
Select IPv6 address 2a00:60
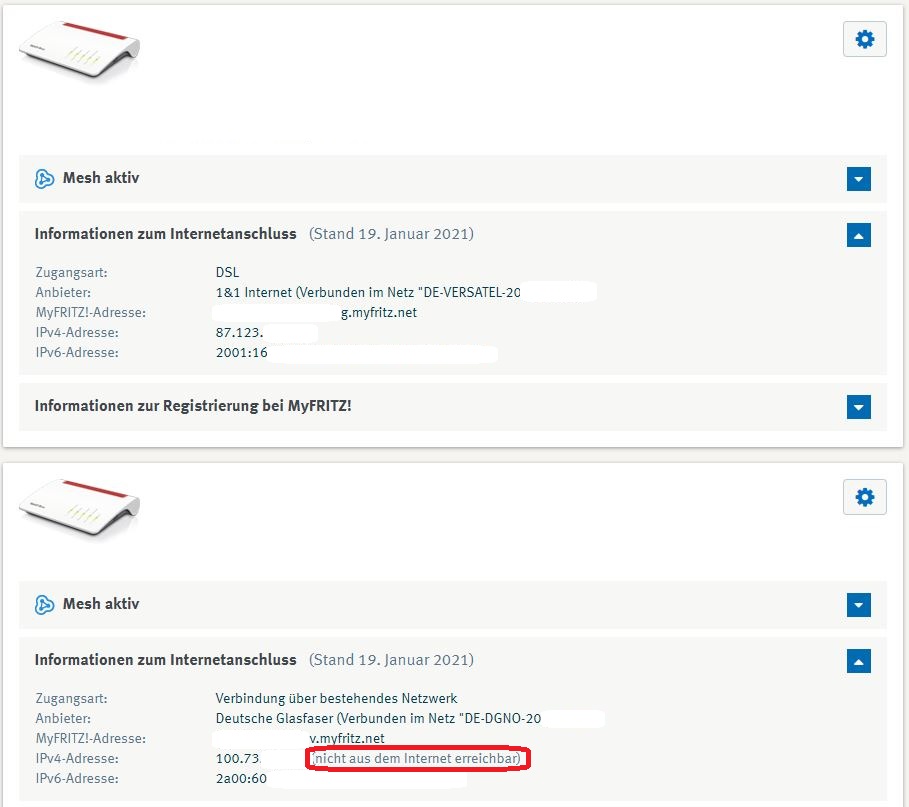coord(241,779)
